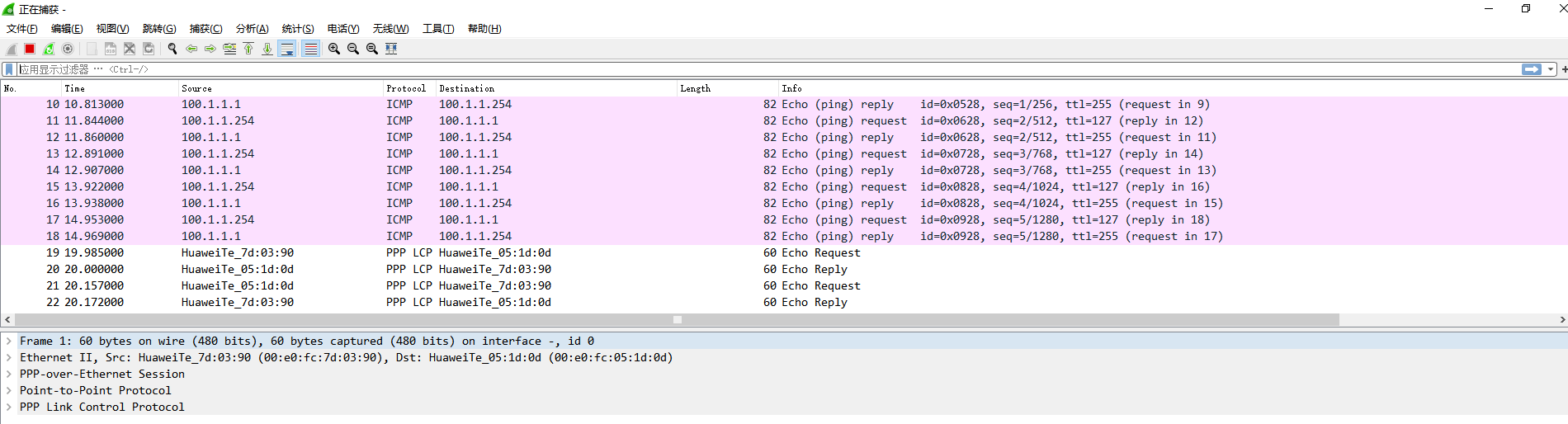The image size is (1568, 424).
Task: Click horizontal scrollbar left arrow
Action: point(7,319)
